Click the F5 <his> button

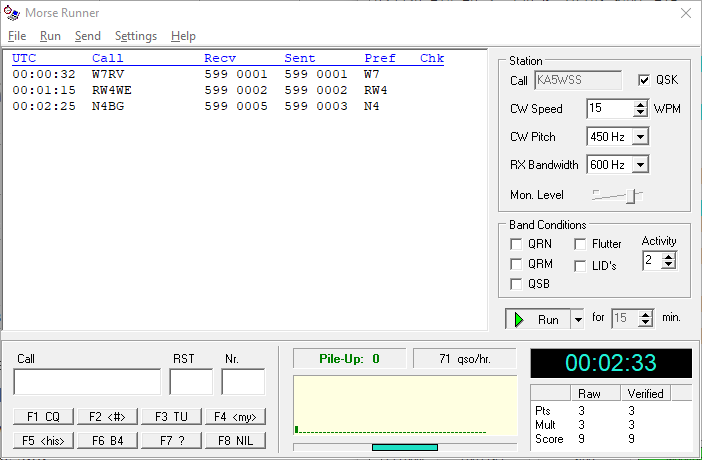coord(43,441)
